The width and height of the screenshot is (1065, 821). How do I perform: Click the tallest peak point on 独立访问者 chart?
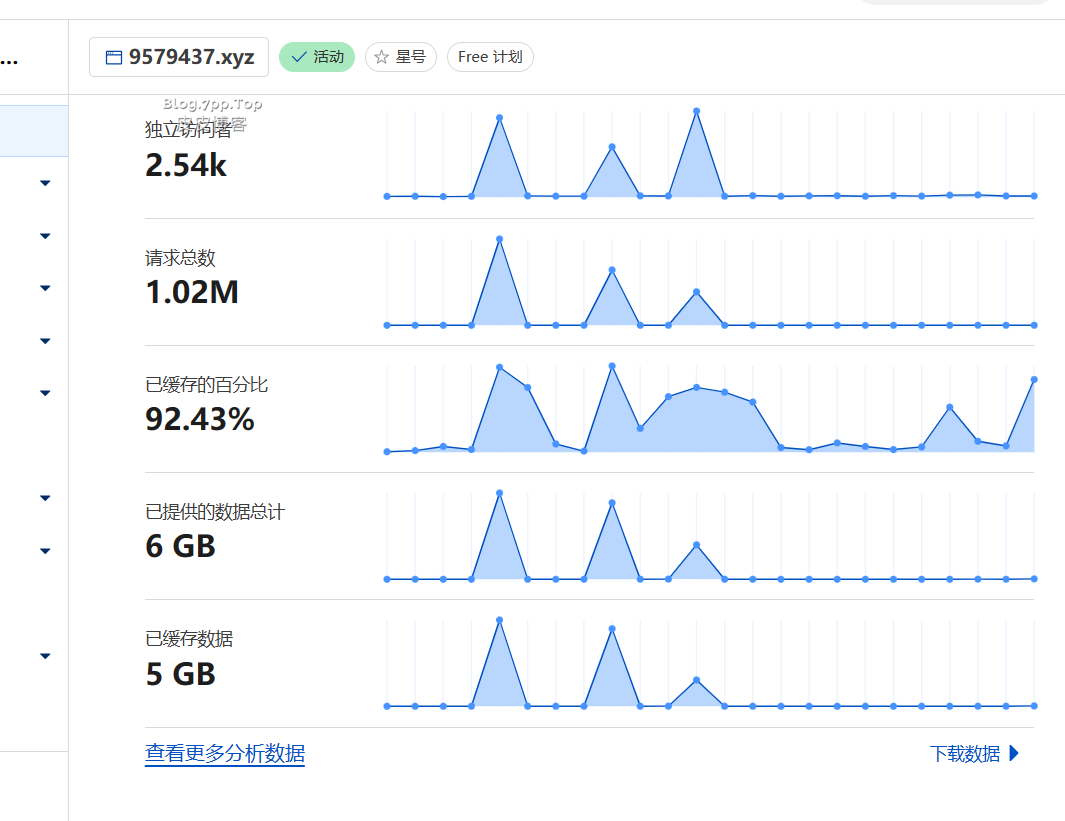tap(696, 111)
